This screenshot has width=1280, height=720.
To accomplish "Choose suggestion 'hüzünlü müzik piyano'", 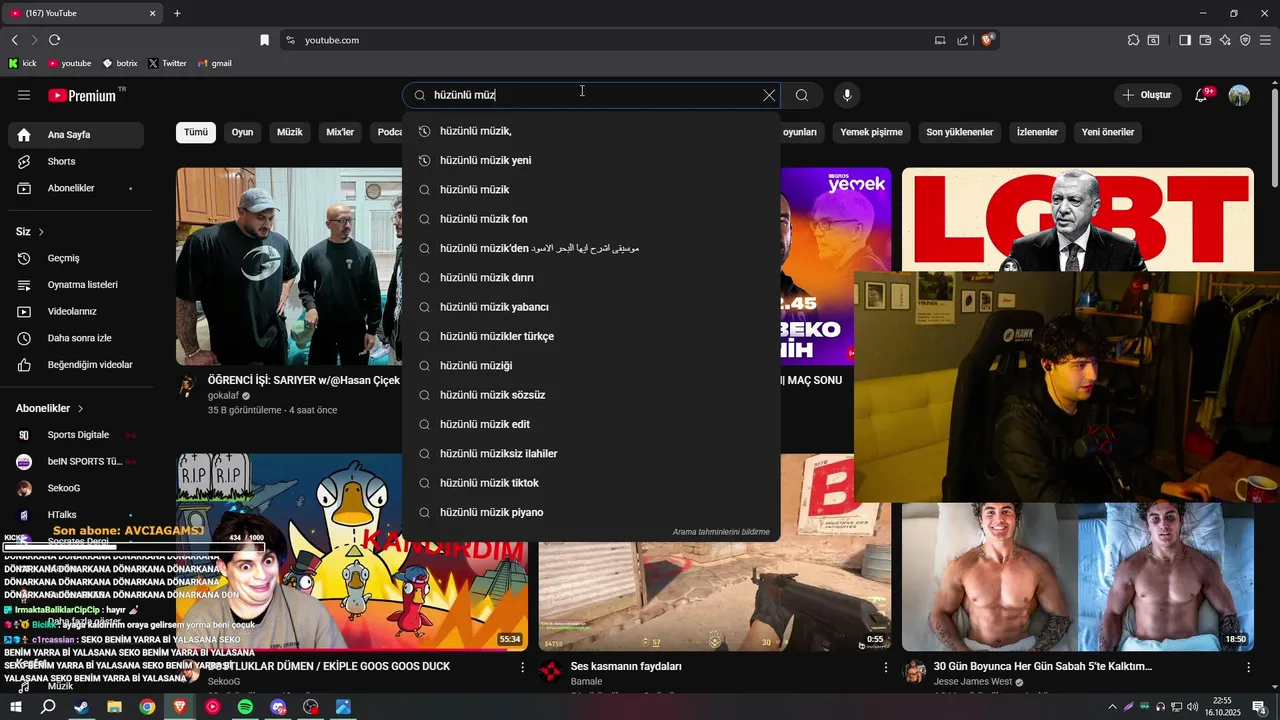I will [591, 513].
